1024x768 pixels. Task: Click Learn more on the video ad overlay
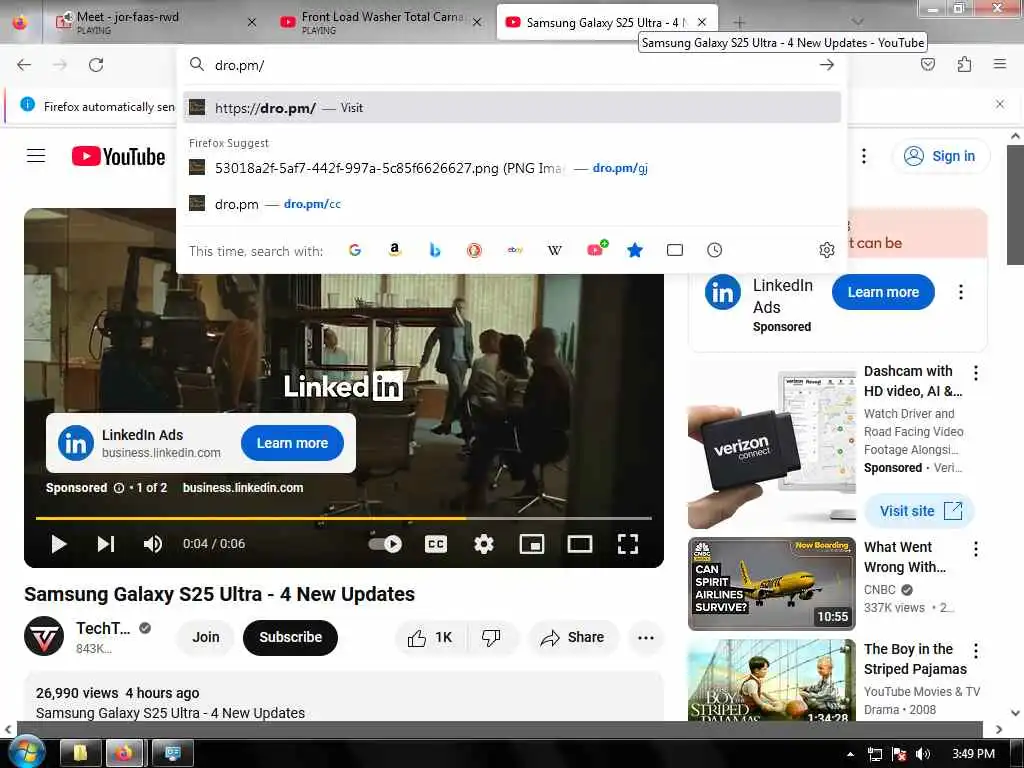coord(292,443)
